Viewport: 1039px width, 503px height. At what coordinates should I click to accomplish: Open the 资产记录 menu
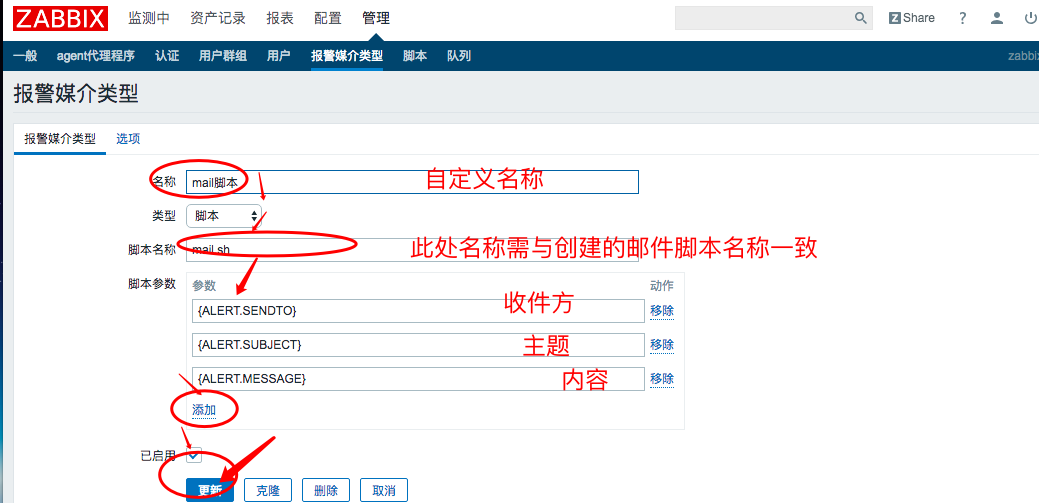point(217,19)
